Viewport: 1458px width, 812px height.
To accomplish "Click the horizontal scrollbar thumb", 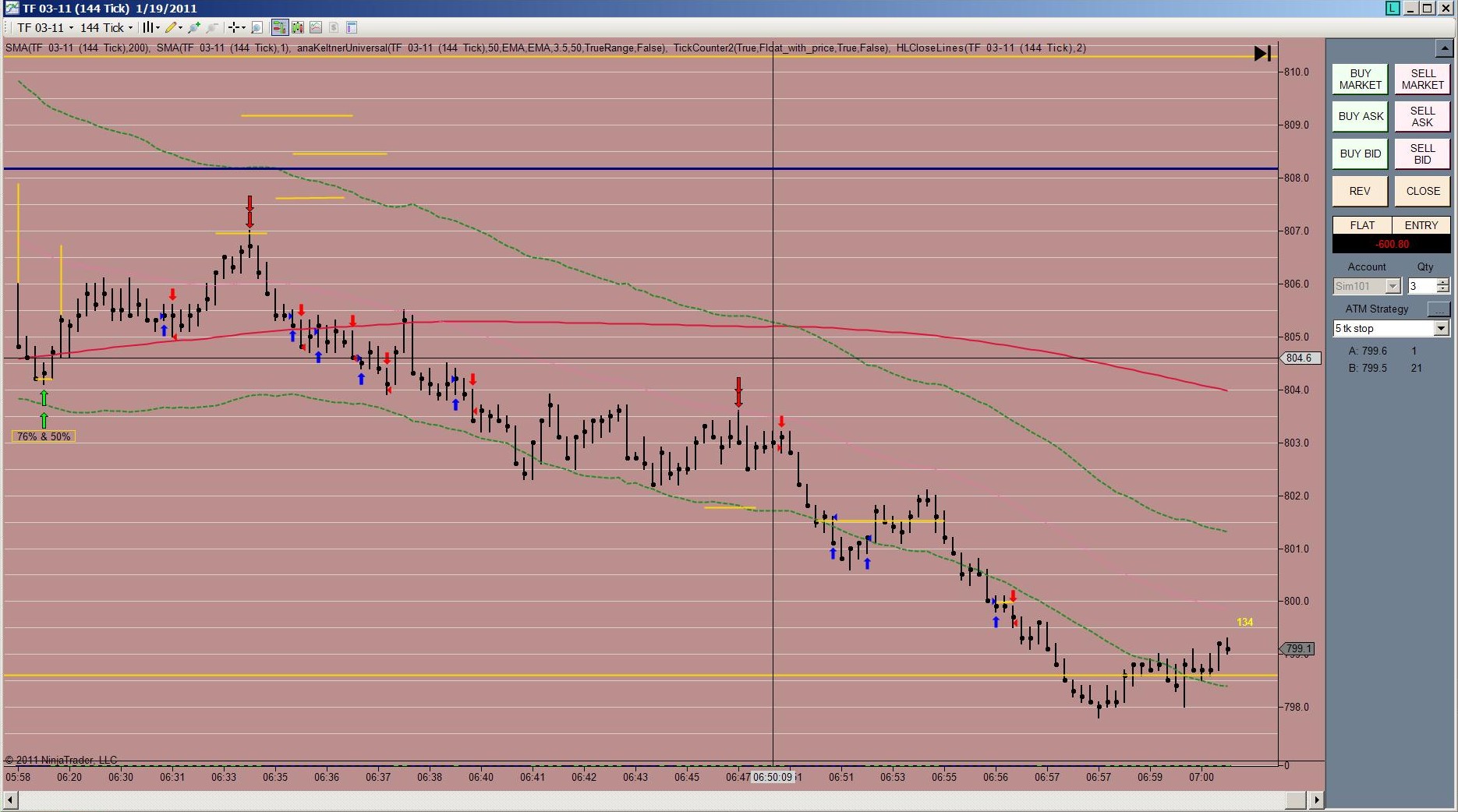I will pyautogui.click(x=1295, y=800).
